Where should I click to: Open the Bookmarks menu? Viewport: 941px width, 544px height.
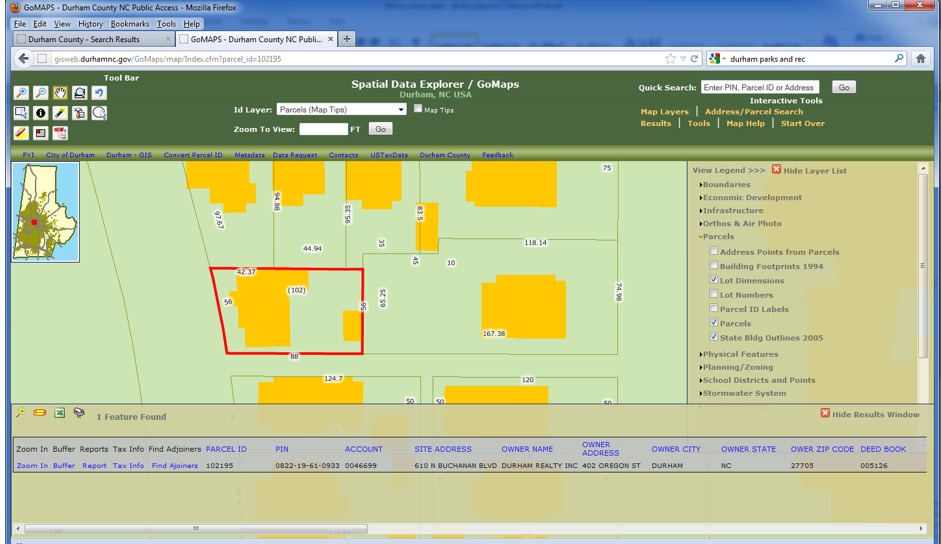coord(130,24)
